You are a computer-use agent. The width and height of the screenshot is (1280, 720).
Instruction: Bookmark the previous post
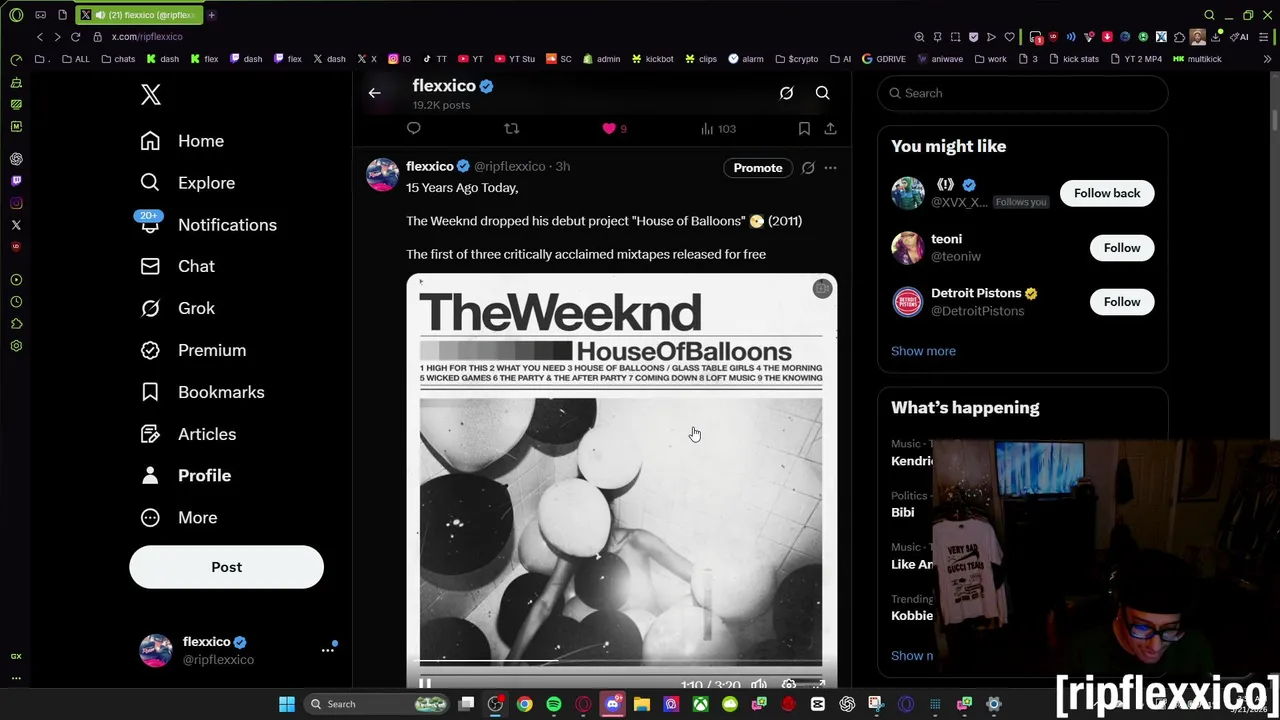click(x=804, y=128)
